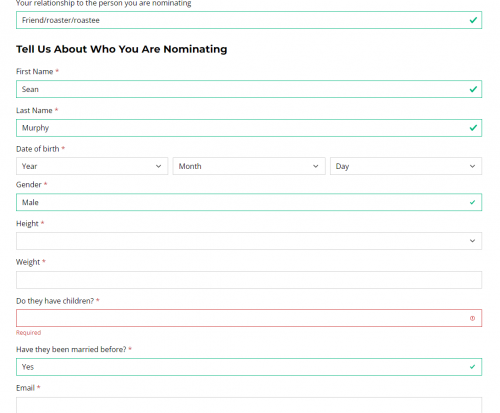Click the 'Have they been married before?' label

tap(71, 349)
